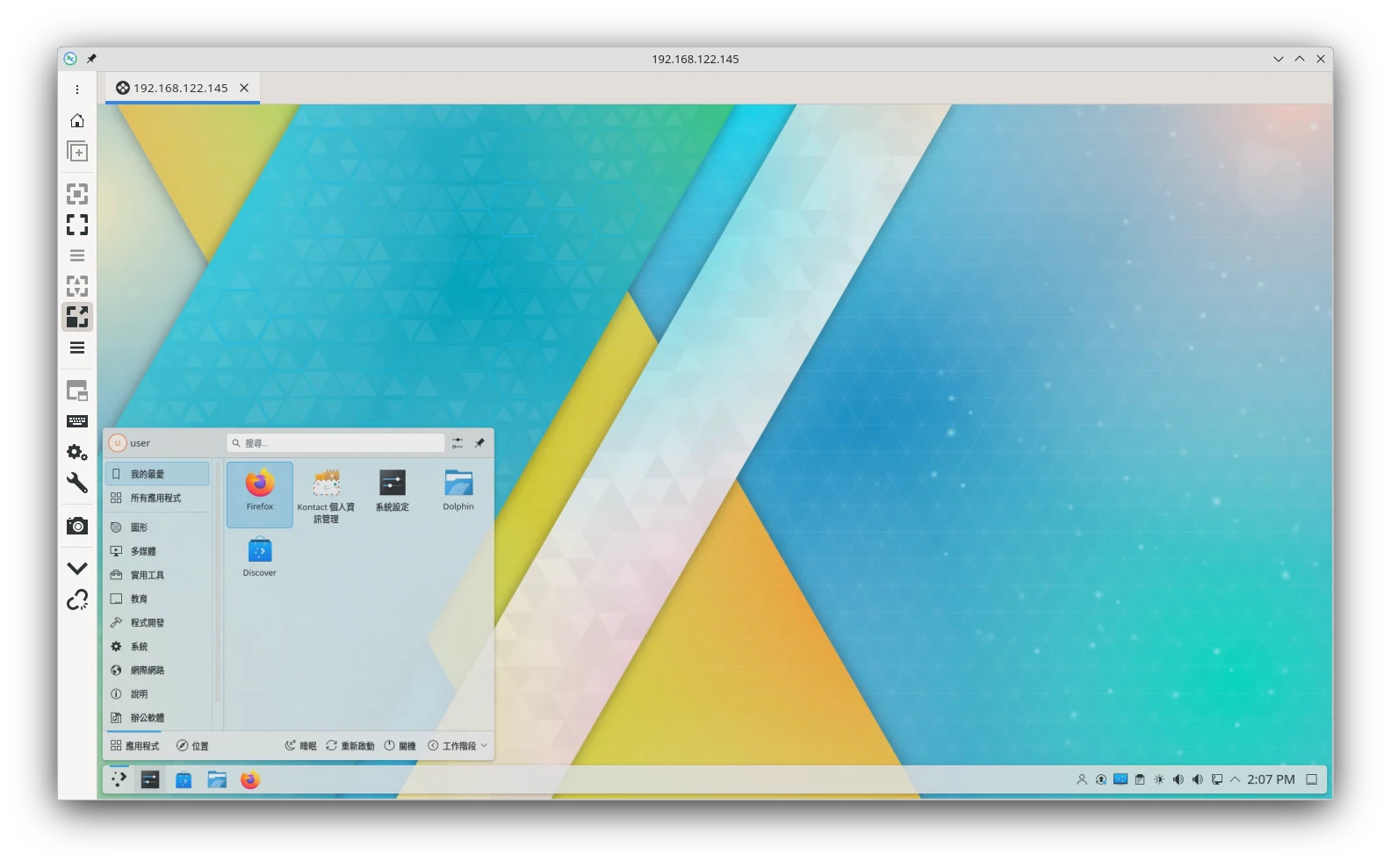Viewport: 1391px width, 868px height.
Task: Click the 重新啟動 restart button
Action: 350,746
